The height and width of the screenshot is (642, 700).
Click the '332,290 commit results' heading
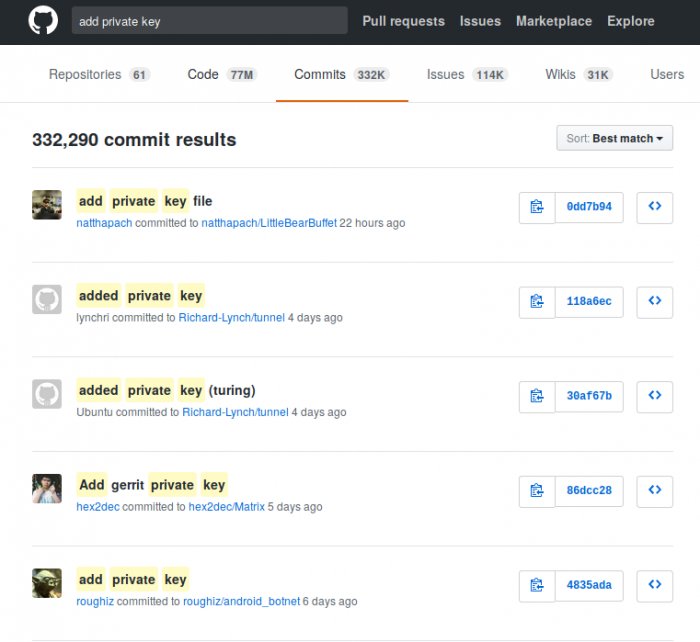(x=134, y=140)
